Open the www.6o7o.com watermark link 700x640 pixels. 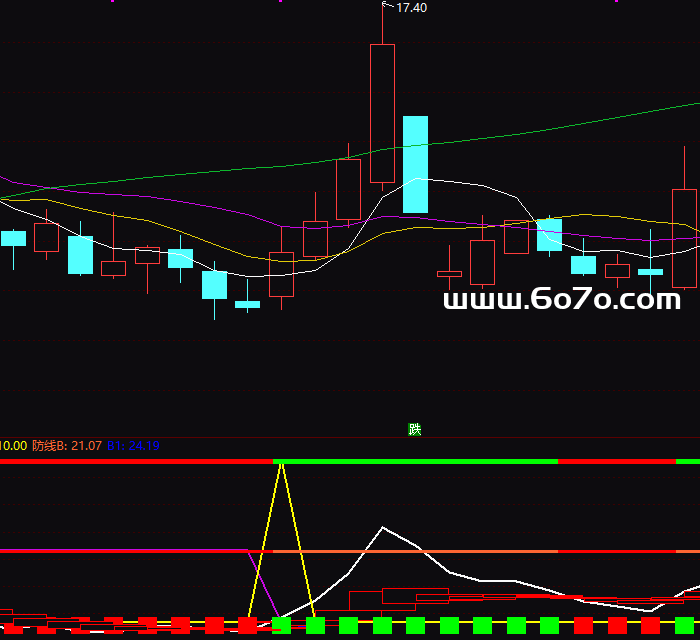click(561, 299)
